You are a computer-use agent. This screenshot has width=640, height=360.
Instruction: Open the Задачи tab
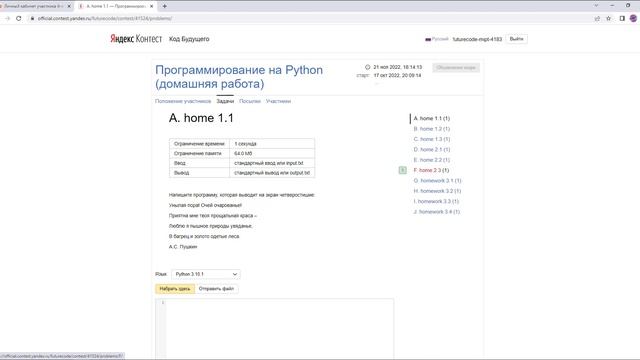[x=225, y=101]
